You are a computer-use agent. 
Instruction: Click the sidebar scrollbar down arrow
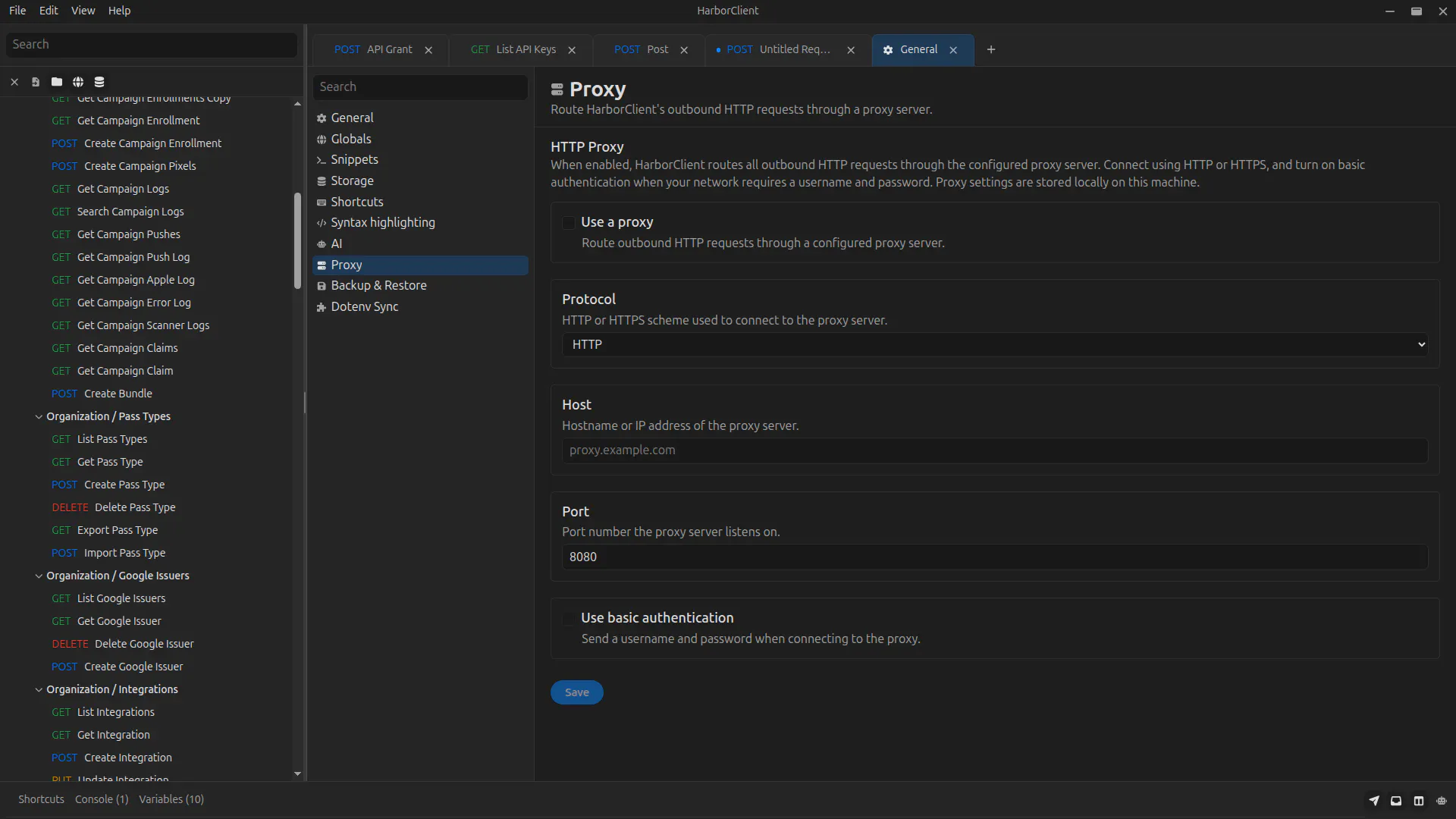click(297, 774)
